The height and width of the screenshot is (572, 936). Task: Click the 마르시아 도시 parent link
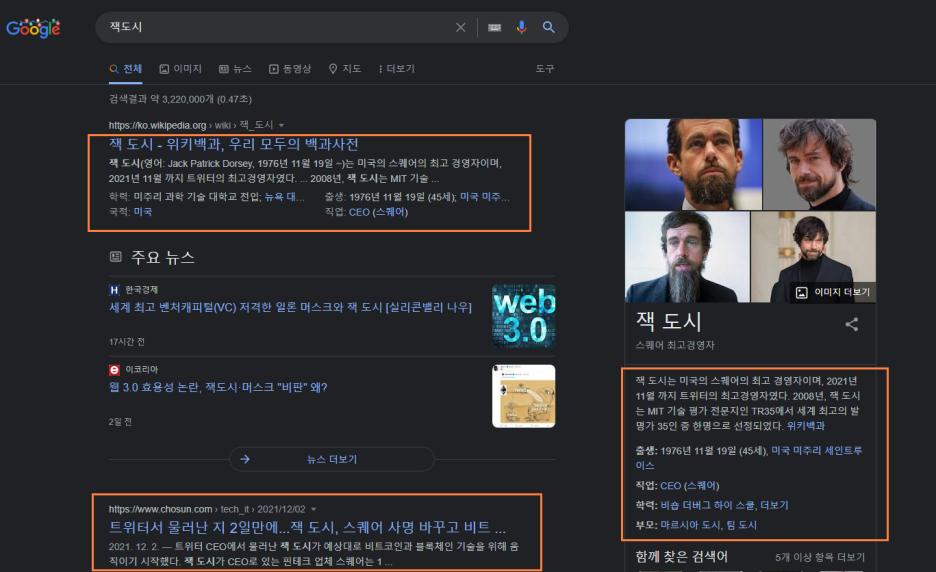(x=691, y=525)
